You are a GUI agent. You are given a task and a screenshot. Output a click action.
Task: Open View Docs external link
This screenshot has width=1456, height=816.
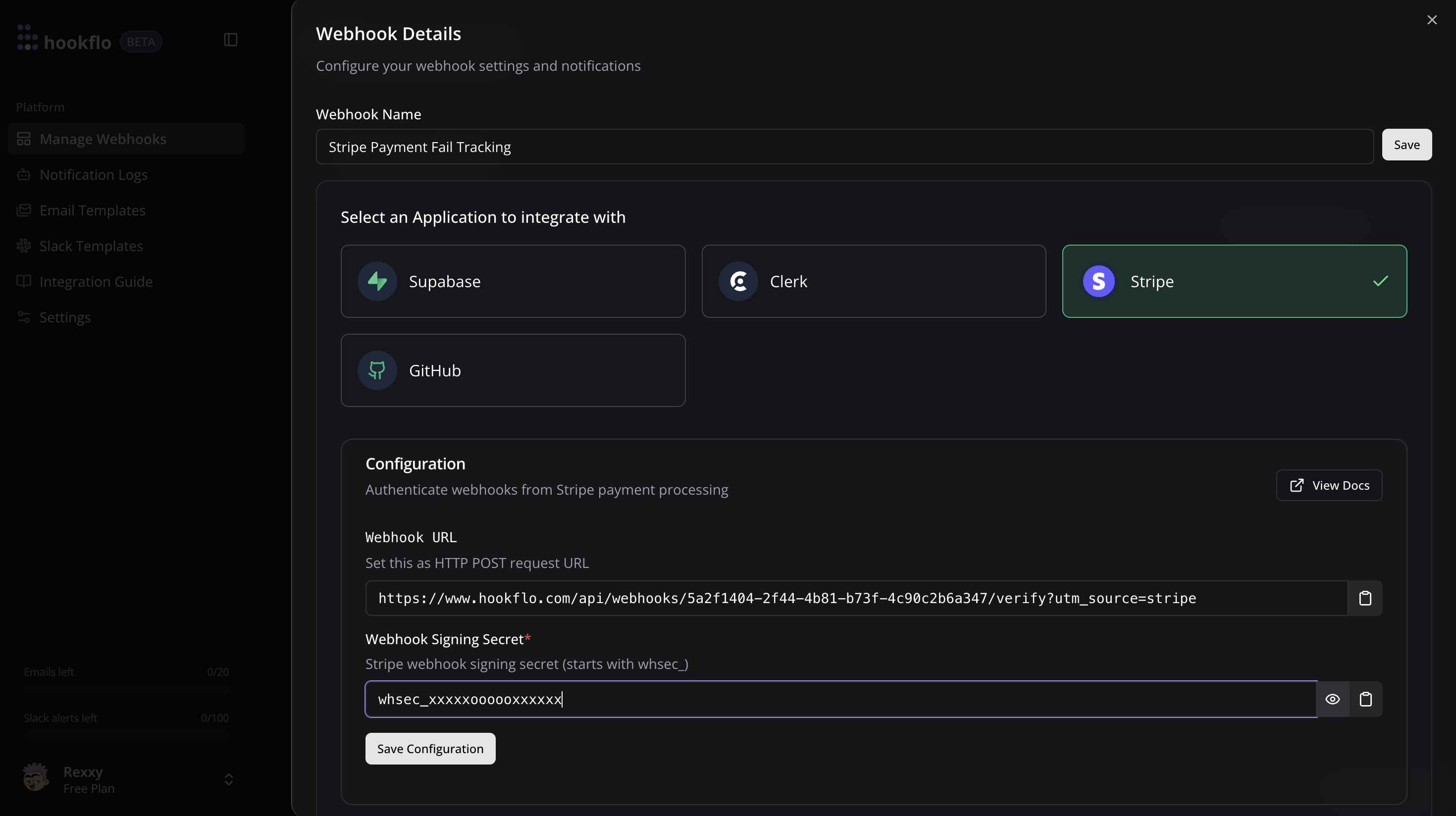point(1329,485)
